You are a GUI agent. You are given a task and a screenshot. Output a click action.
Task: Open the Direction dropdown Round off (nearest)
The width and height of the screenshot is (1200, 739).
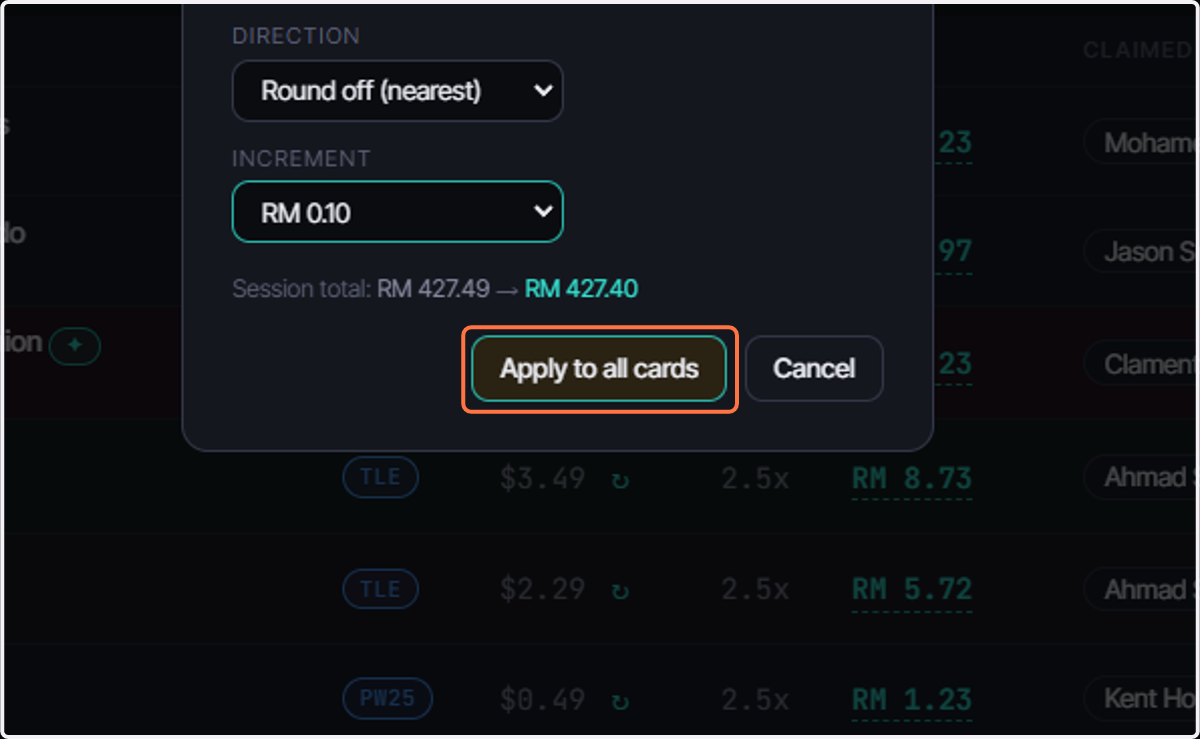point(397,91)
